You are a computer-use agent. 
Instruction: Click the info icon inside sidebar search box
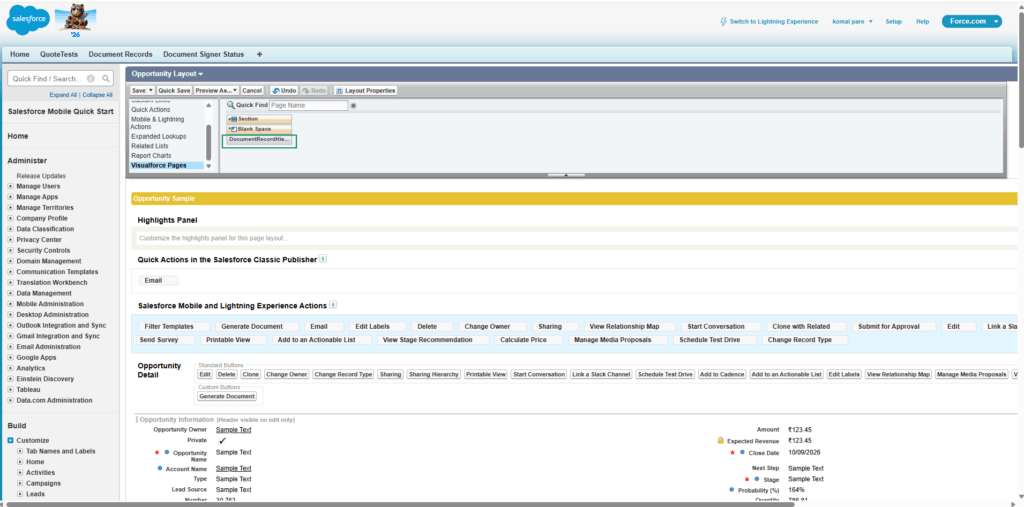point(91,78)
